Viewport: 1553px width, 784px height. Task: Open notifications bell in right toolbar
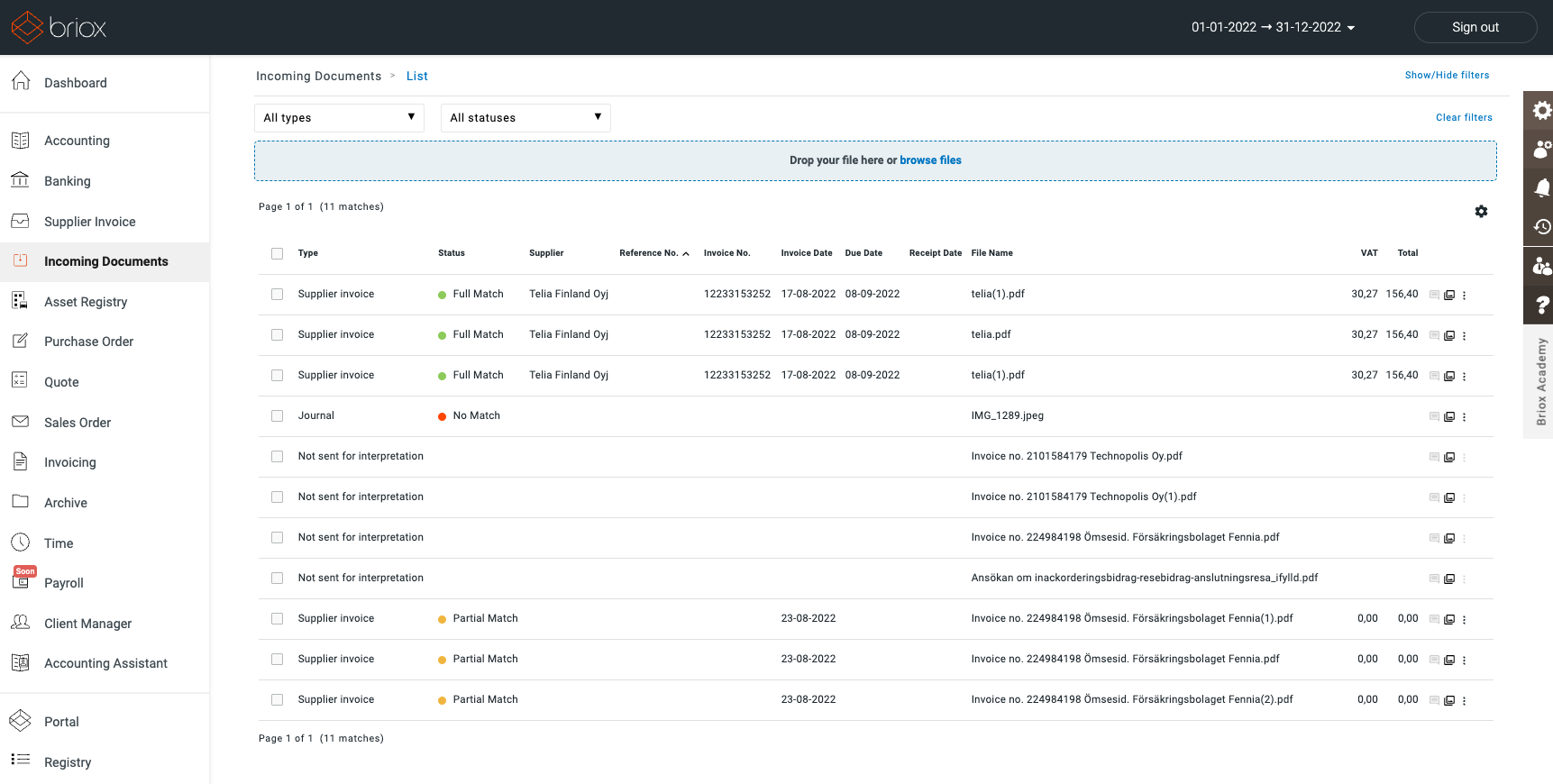point(1541,187)
